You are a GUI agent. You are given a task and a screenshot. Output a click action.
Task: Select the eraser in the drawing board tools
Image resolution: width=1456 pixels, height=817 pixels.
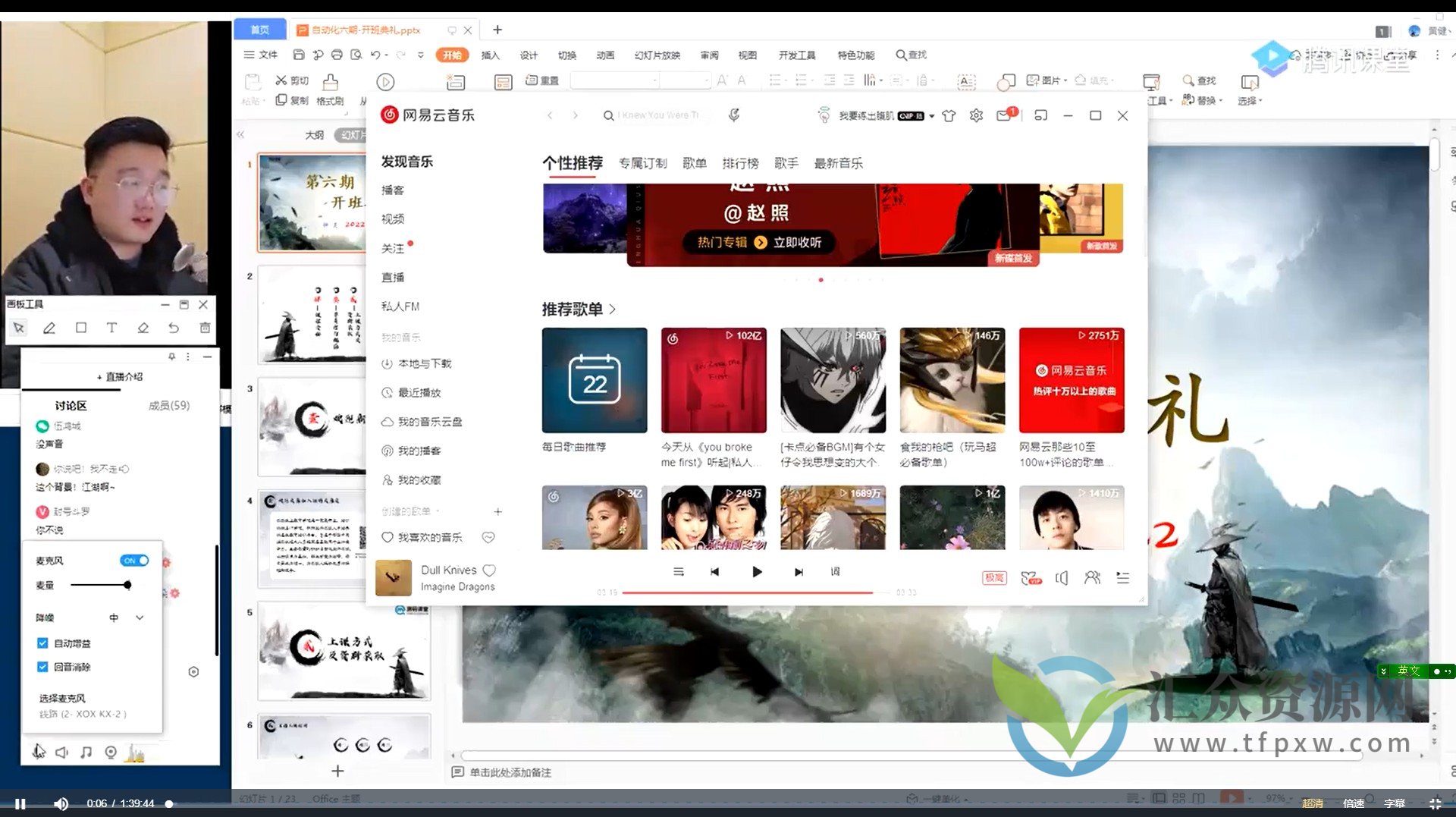pos(143,328)
